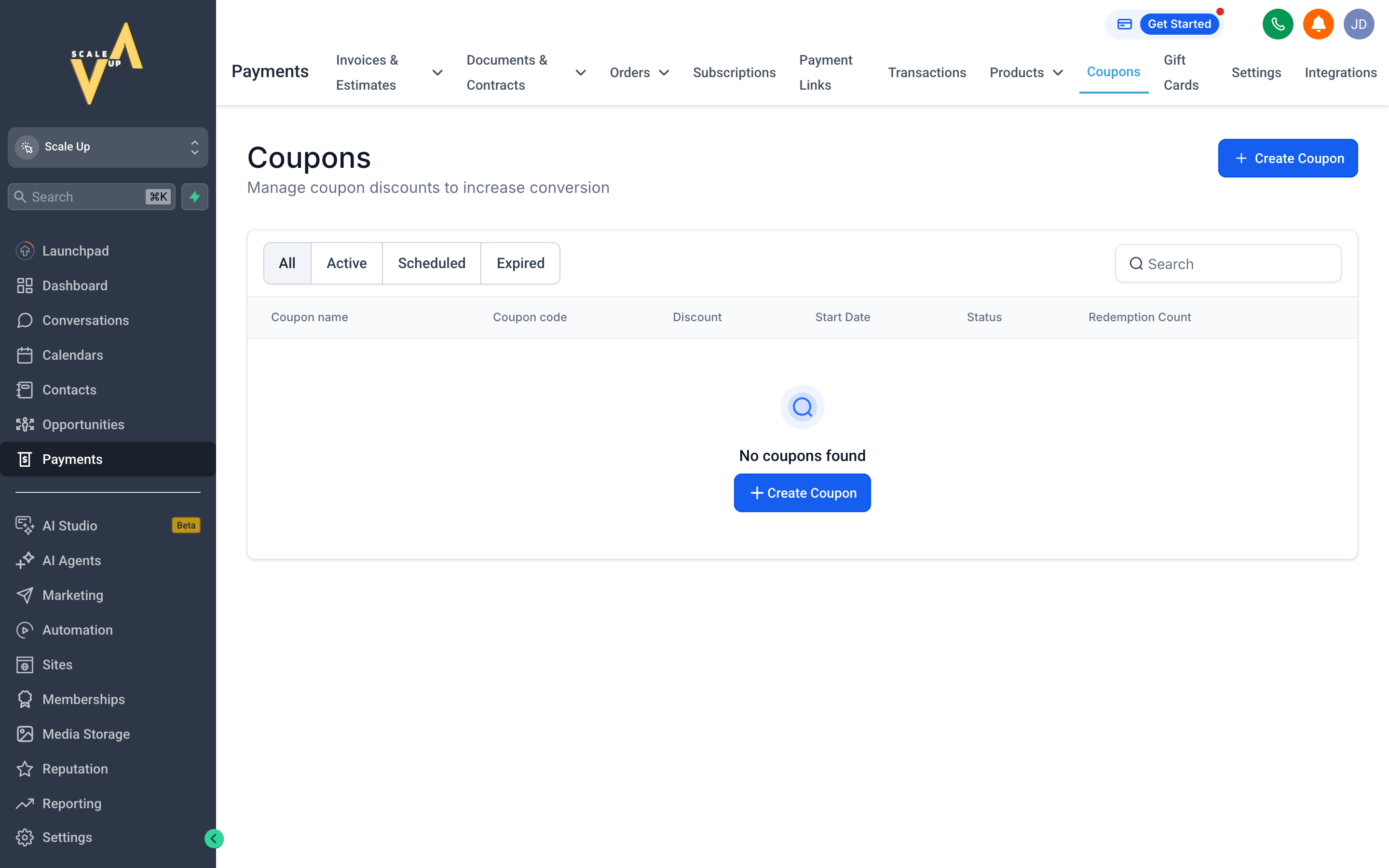Click the top-right Create Coupon button
The image size is (1389, 868).
(1288, 159)
